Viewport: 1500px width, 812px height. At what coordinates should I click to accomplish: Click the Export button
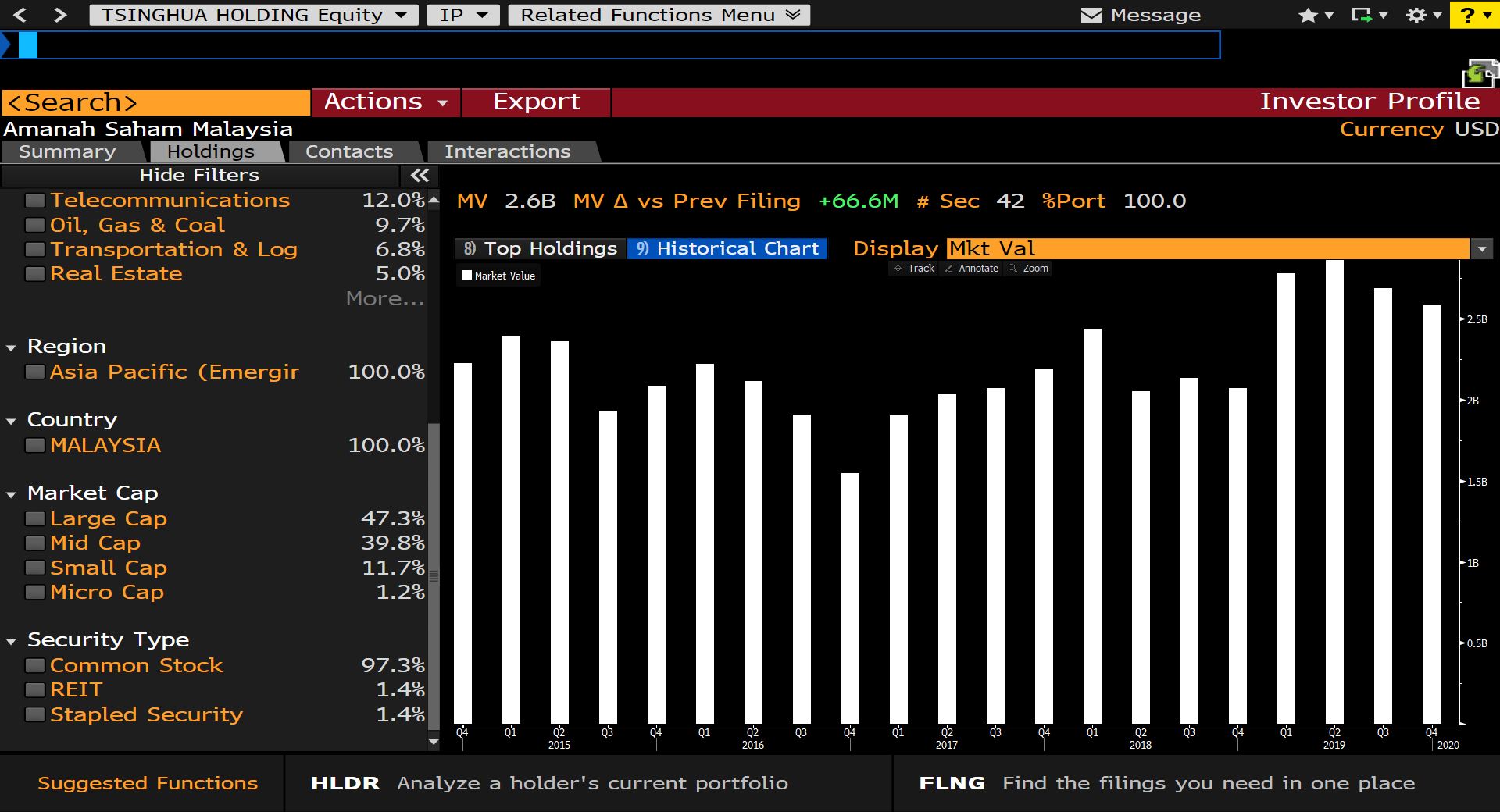point(536,101)
